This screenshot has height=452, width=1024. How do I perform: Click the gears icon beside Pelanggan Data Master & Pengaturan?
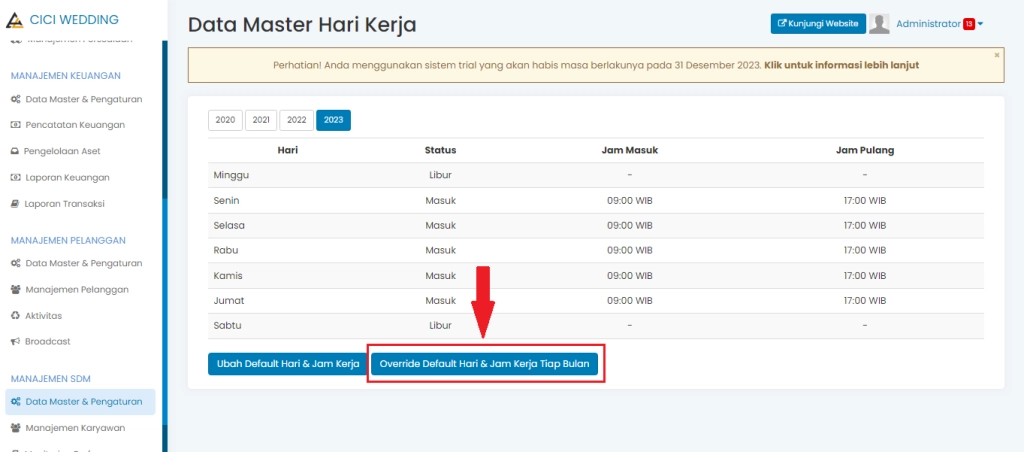16,264
